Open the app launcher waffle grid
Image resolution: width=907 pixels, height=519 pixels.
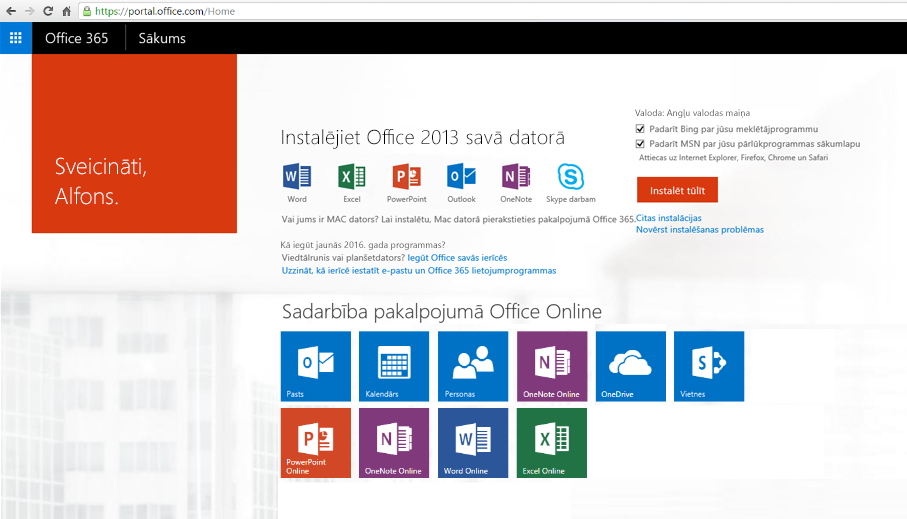click(16, 38)
